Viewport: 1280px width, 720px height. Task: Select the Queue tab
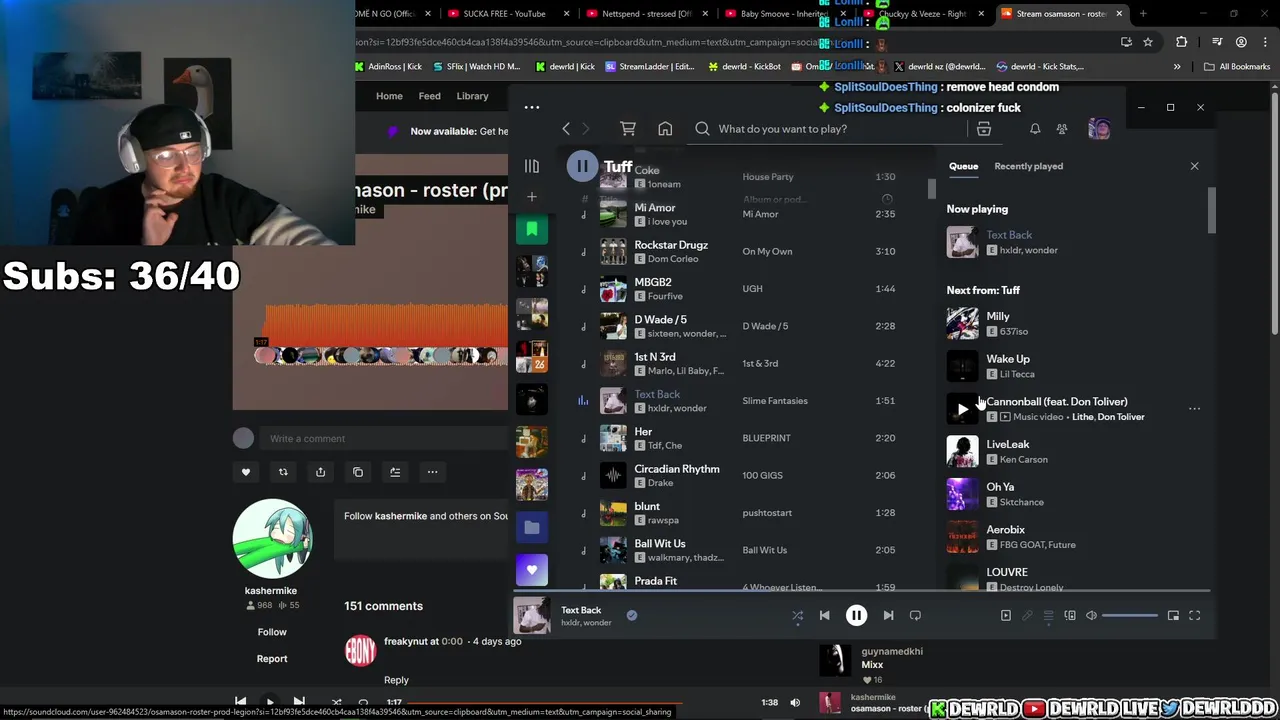[963, 166]
